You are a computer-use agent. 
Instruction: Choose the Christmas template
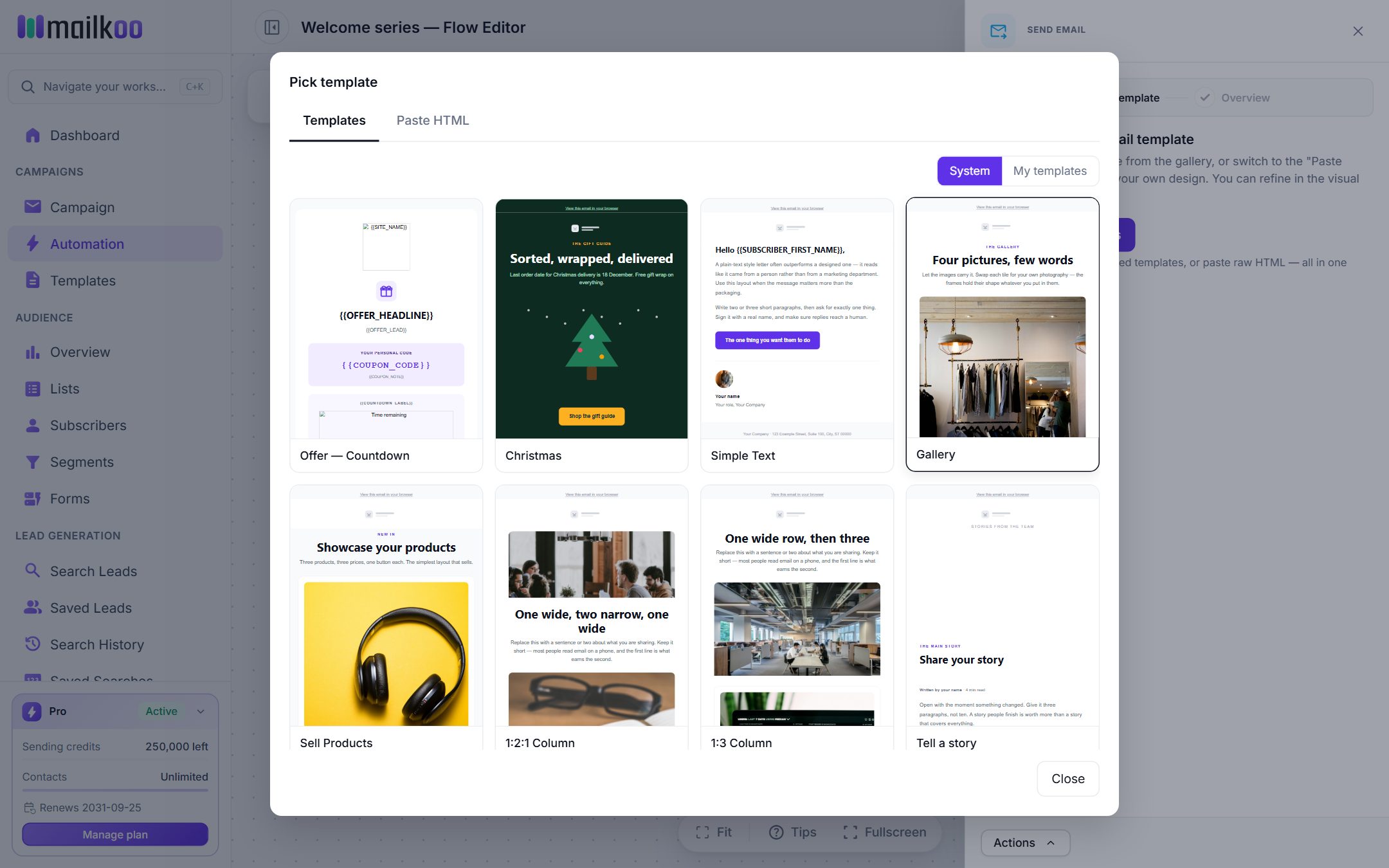[592, 335]
